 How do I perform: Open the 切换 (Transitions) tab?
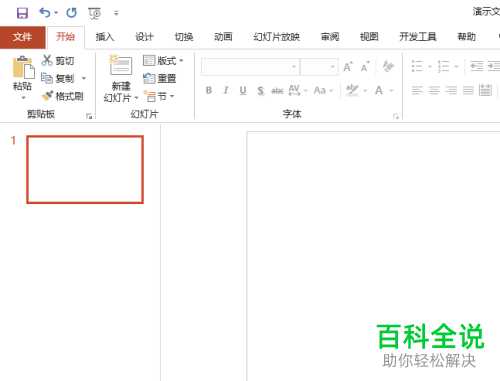tap(184, 37)
